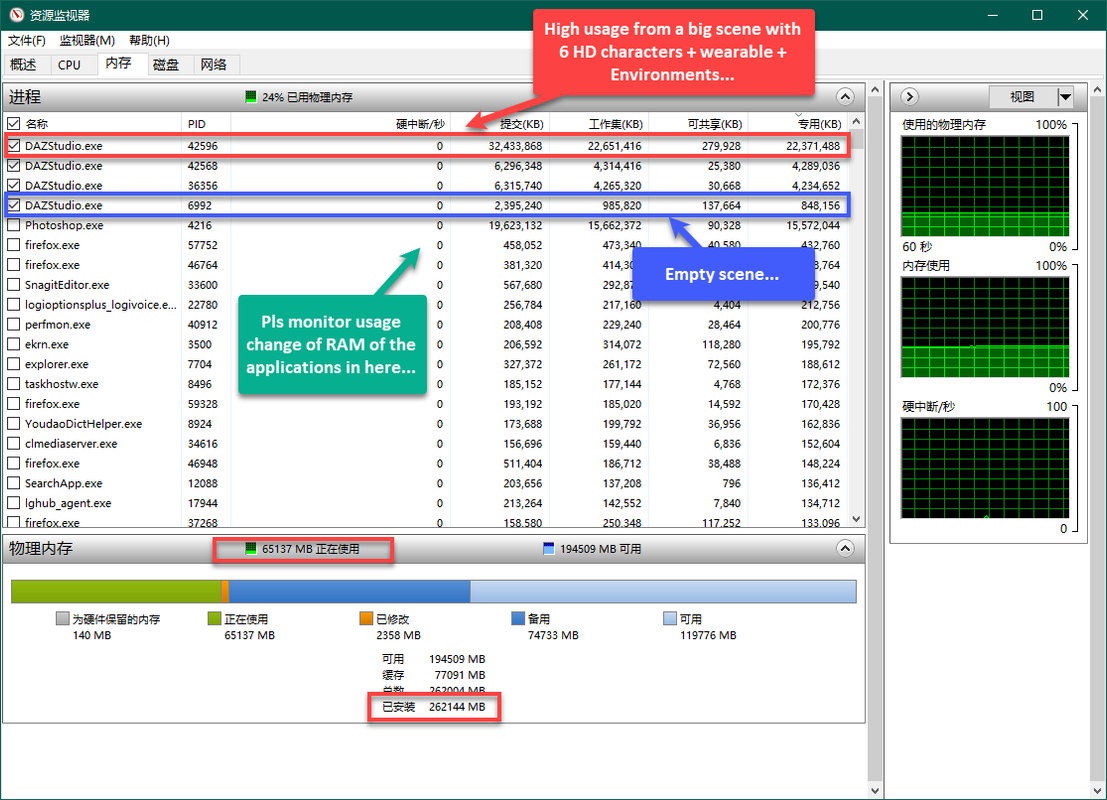The width and height of the screenshot is (1107, 800).
Task: Switch to the CPU tab
Action: pyautogui.click(x=69, y=65)
